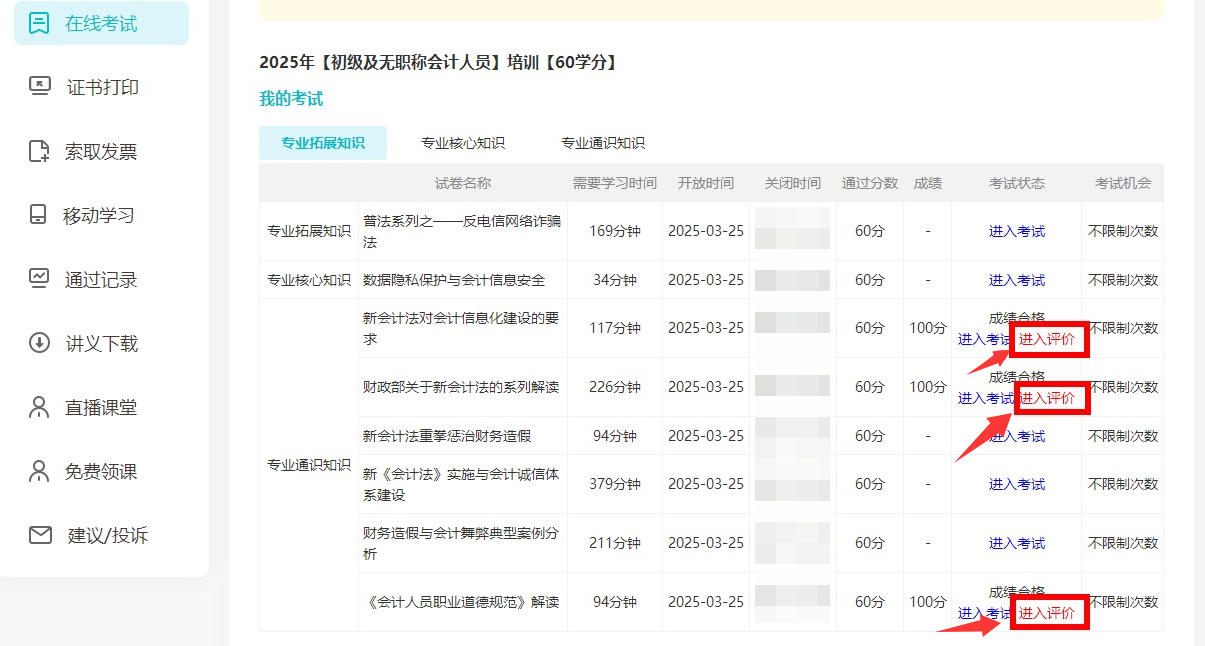
Task: Click the mobile learning phone icon (移动学习)
Action: tap(39, 215)
